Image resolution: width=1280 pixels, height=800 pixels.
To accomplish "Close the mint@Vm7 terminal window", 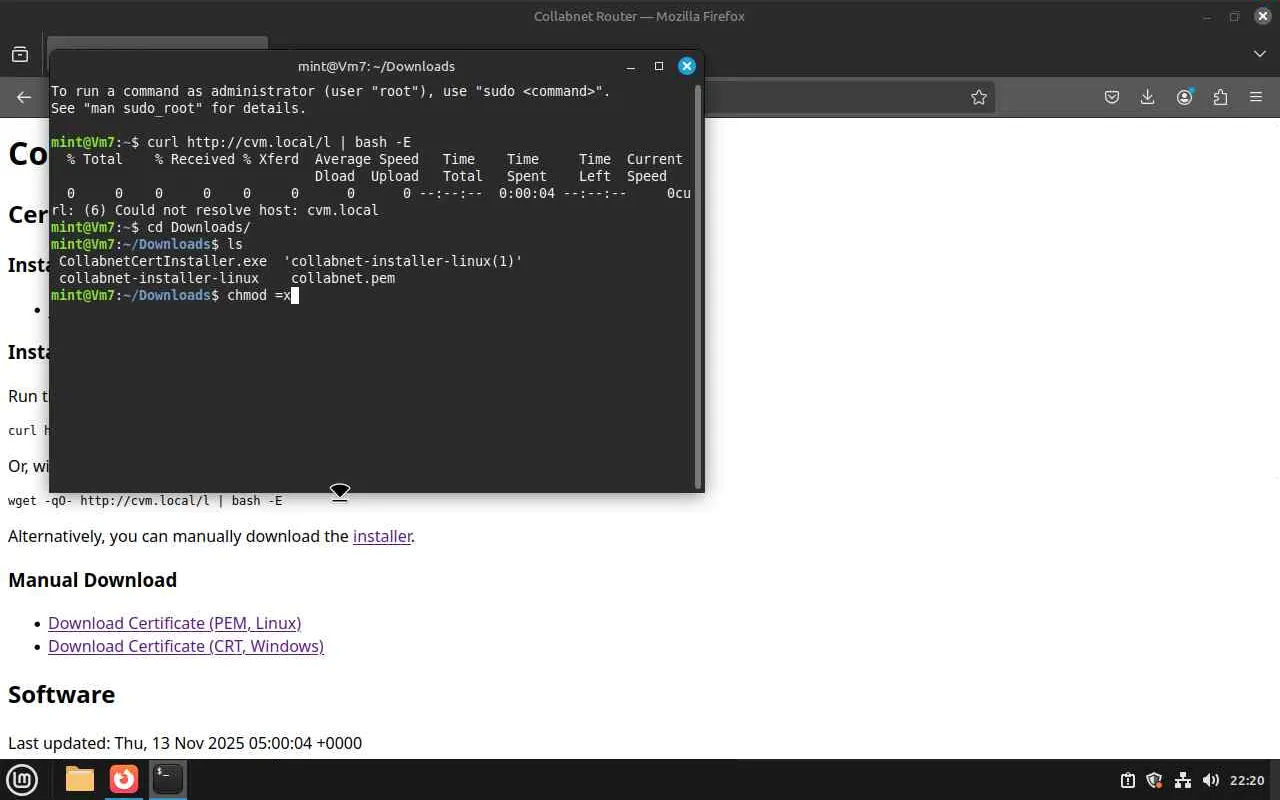I will coord(687,66).
